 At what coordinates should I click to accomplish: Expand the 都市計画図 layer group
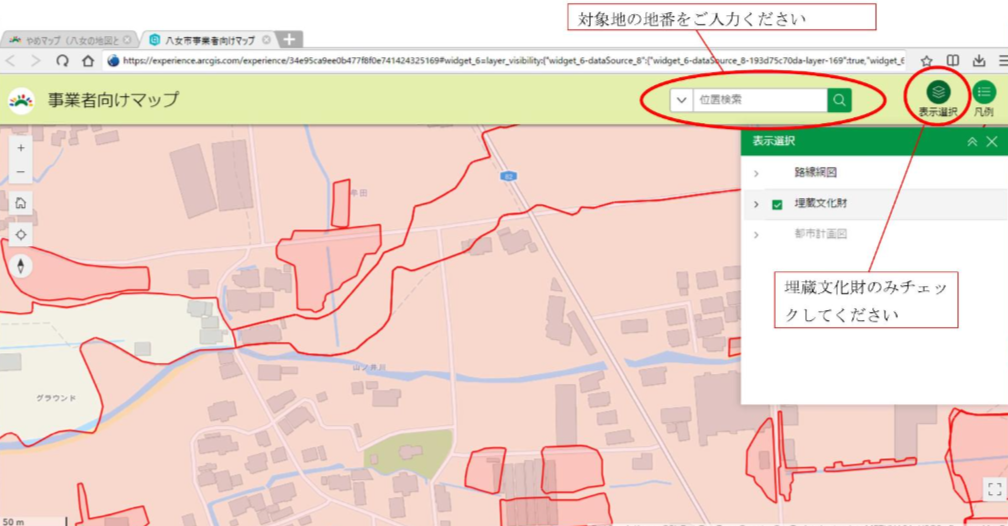(757, 234)
